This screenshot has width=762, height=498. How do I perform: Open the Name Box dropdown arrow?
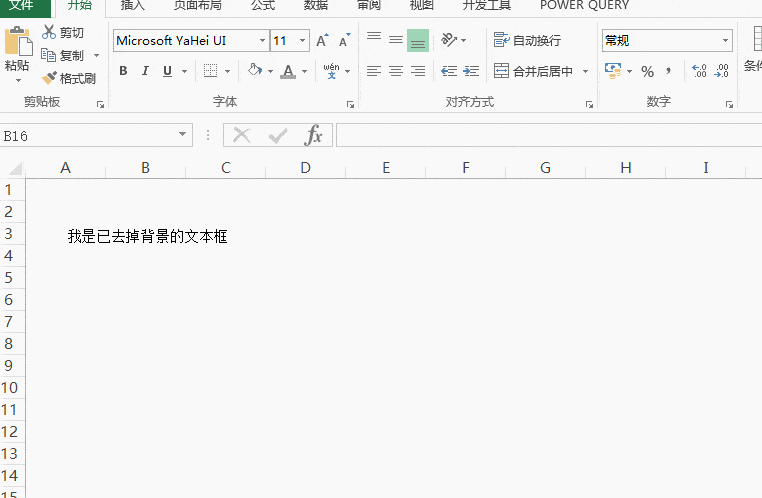coord(183,135)
